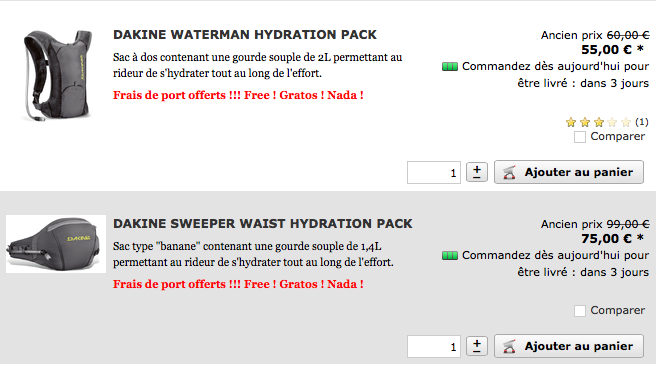Tick Comparer checkbox for Waterman pack
This screenshot has width=657, height=365.
coord(580,137)
